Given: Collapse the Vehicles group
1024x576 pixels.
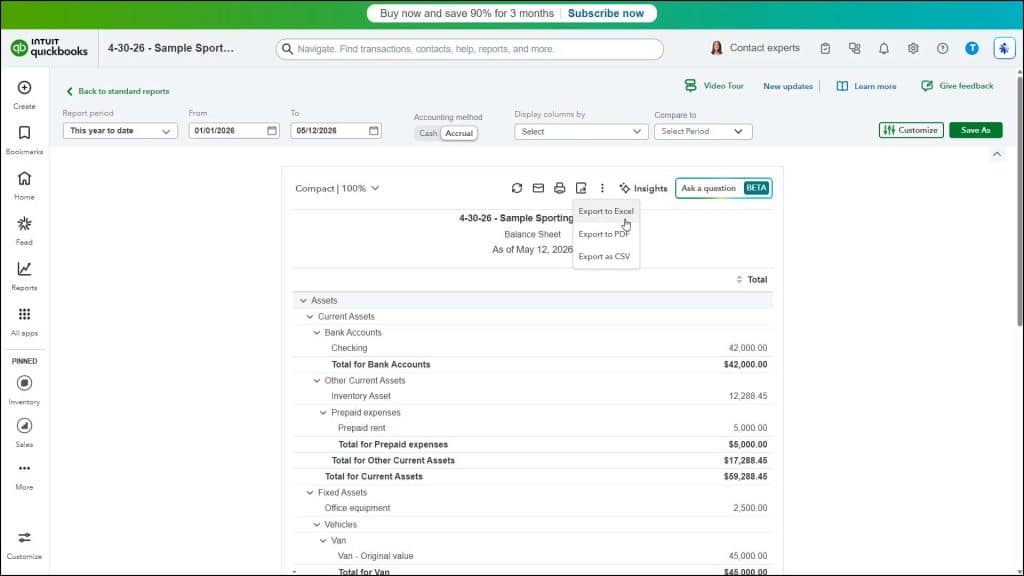Looking at the screenshot, I should tap(317, 524).
